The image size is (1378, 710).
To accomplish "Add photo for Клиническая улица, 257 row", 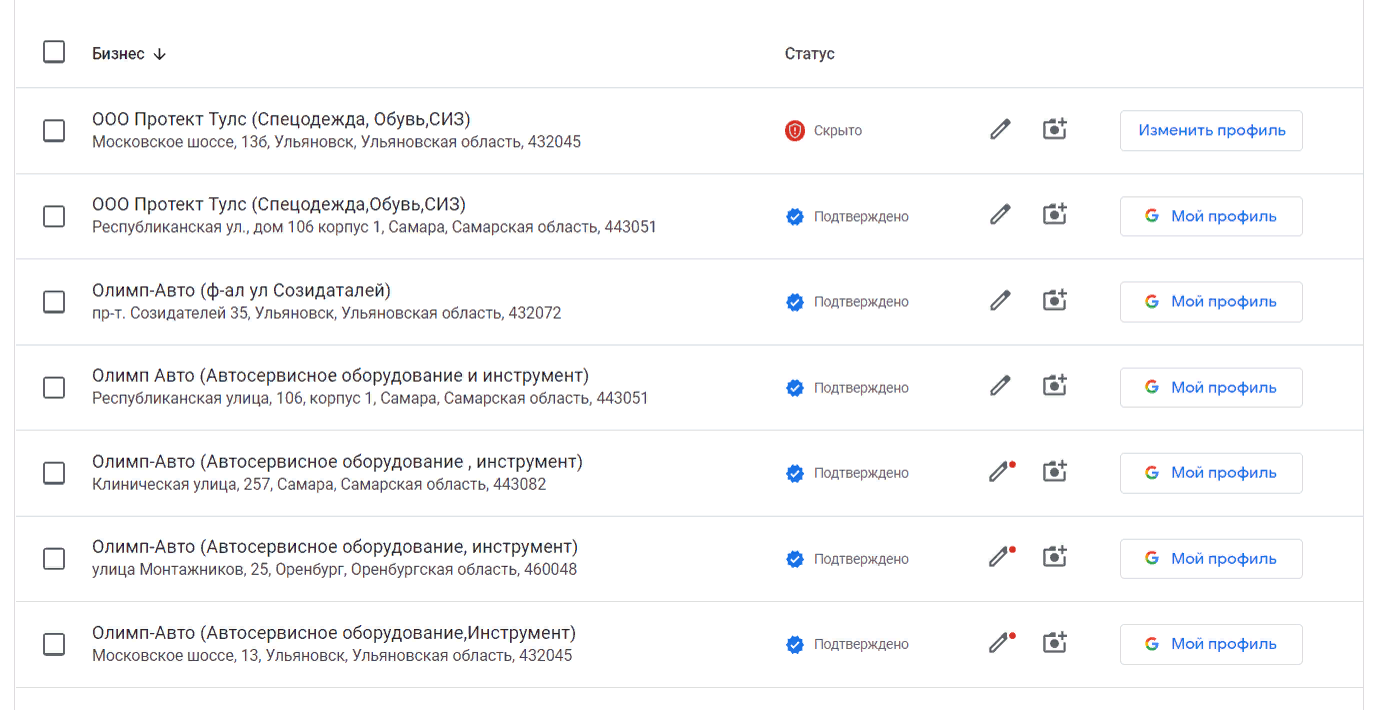I will pyautogui.click(x=1055, y=473).
